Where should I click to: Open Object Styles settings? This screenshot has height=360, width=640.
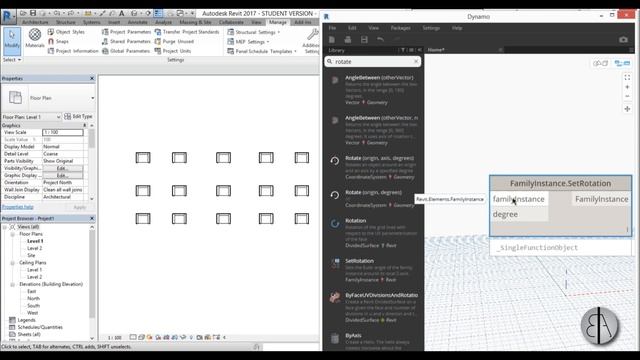[66, 32]
